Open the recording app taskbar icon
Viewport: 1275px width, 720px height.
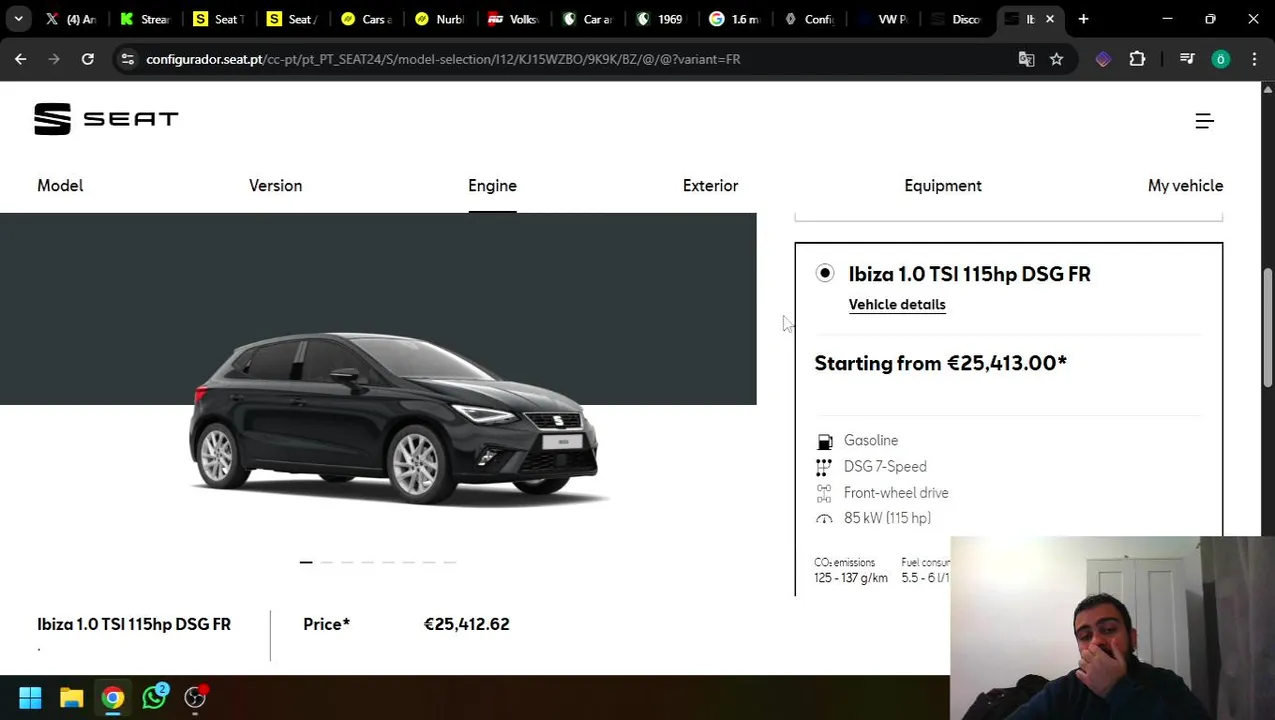click(195, 697)
